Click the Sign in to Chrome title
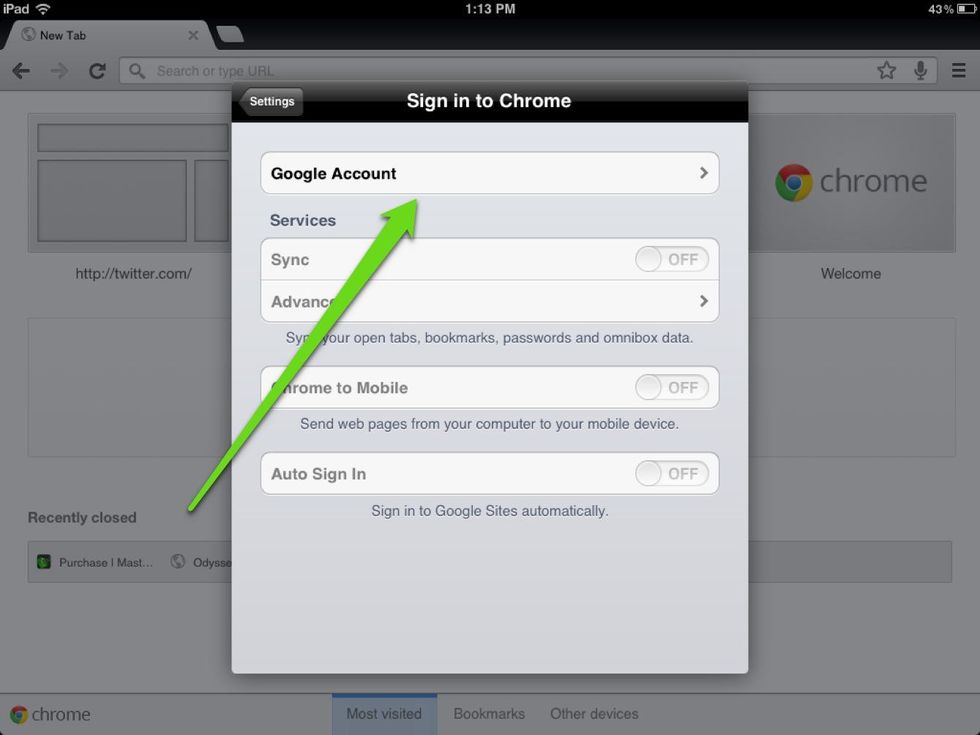980x735 pixels. click(x=489, y=101)
